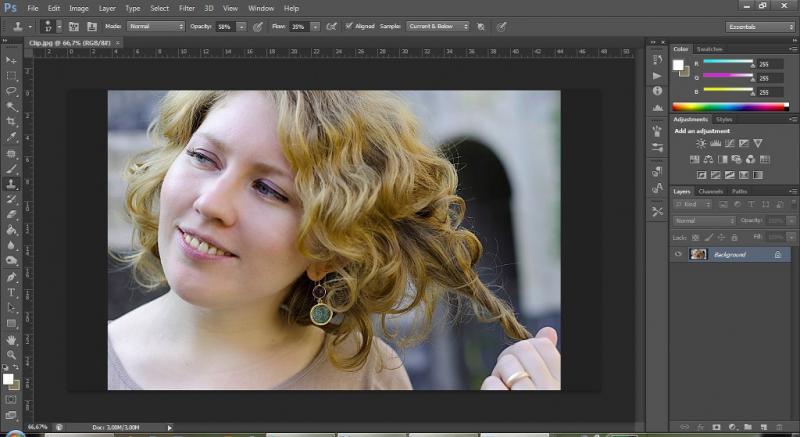This screenshot has height=437, width=800.
Task: Select the Brush tool
Action: click(11, 169)
